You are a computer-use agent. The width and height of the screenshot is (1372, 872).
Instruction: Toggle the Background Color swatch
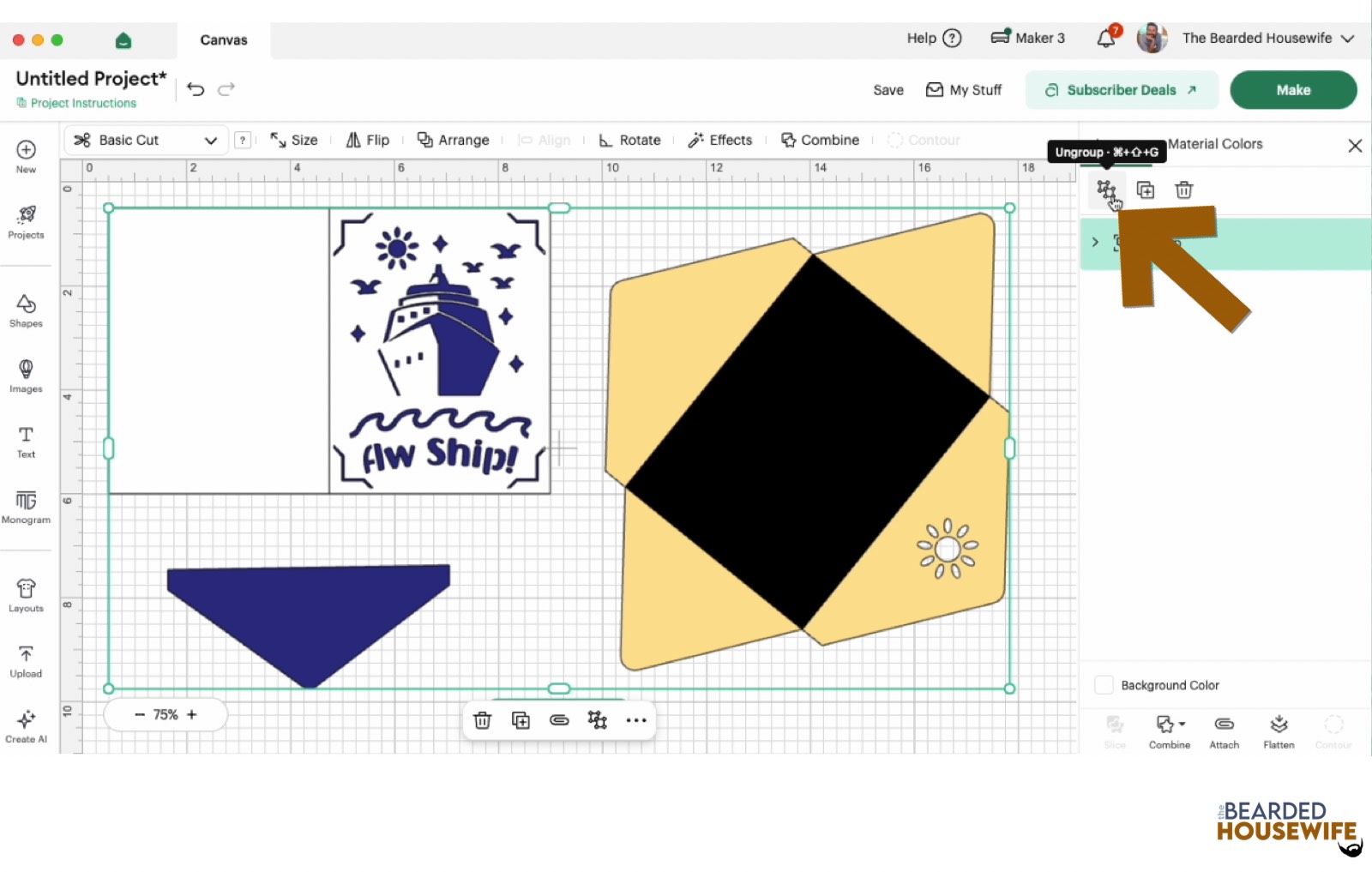click(x=1104, y=685)
